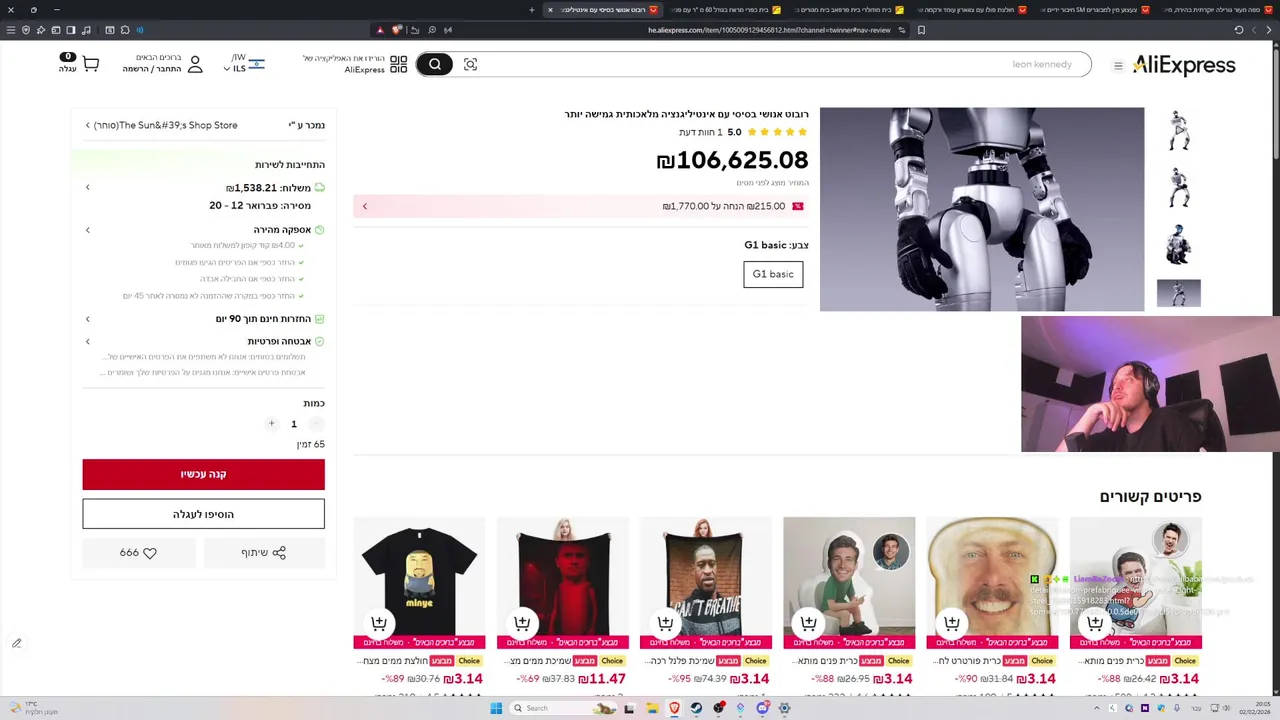Click the 666 wishlist heart button

tap(138, 552)
